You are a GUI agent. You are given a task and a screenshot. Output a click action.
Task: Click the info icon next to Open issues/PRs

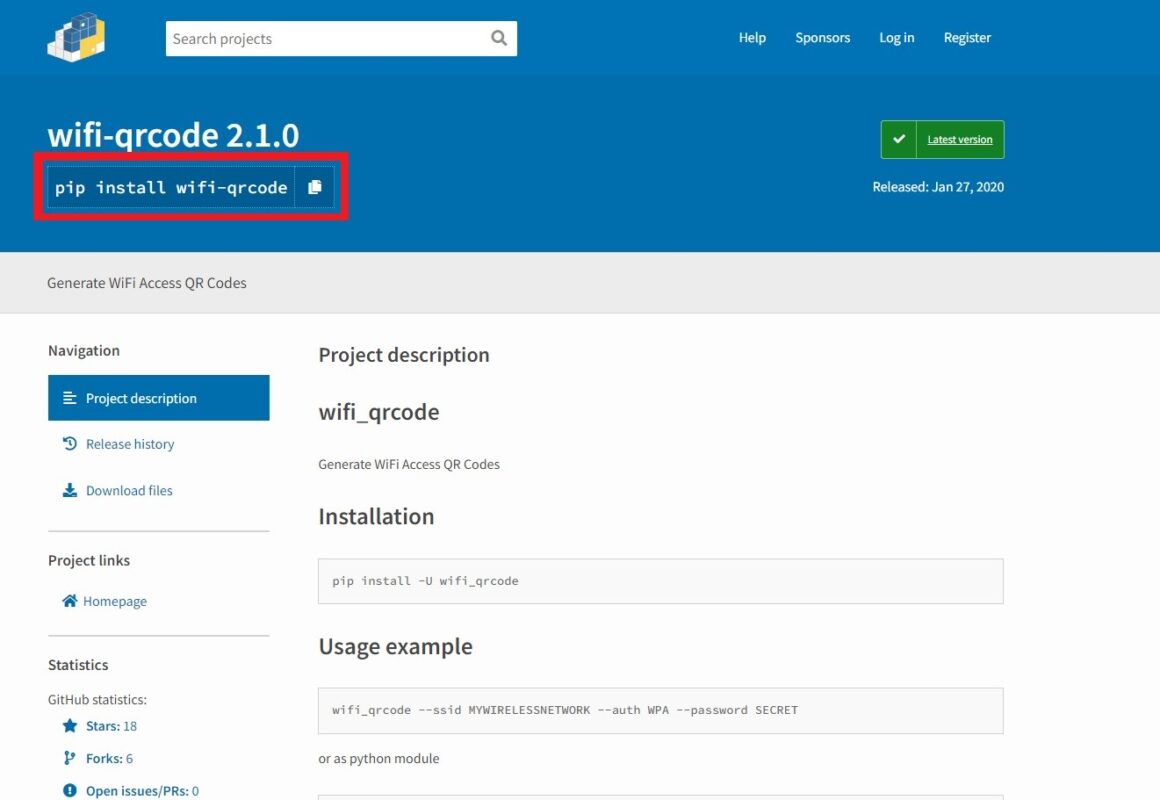coord(68,789)
